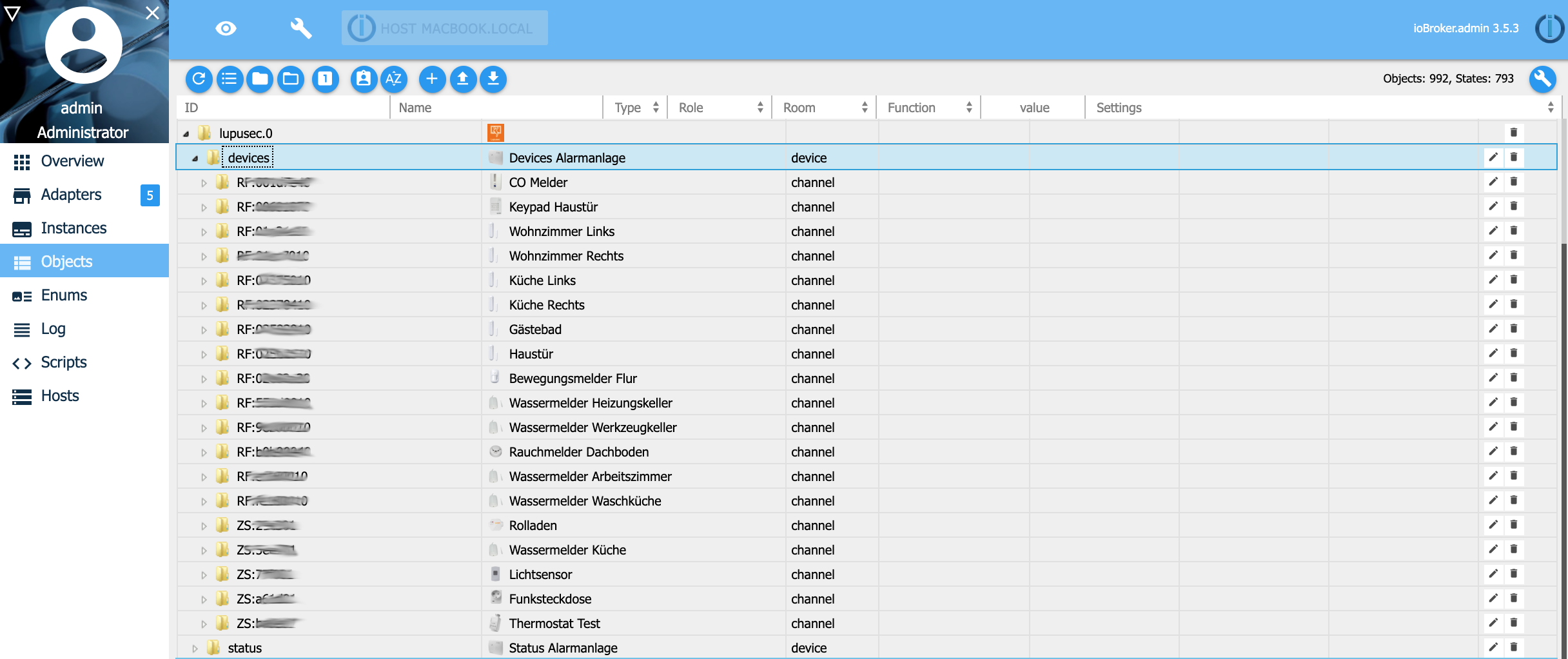Select Wassermelder Heizungskeller row

tap(867, 403)
